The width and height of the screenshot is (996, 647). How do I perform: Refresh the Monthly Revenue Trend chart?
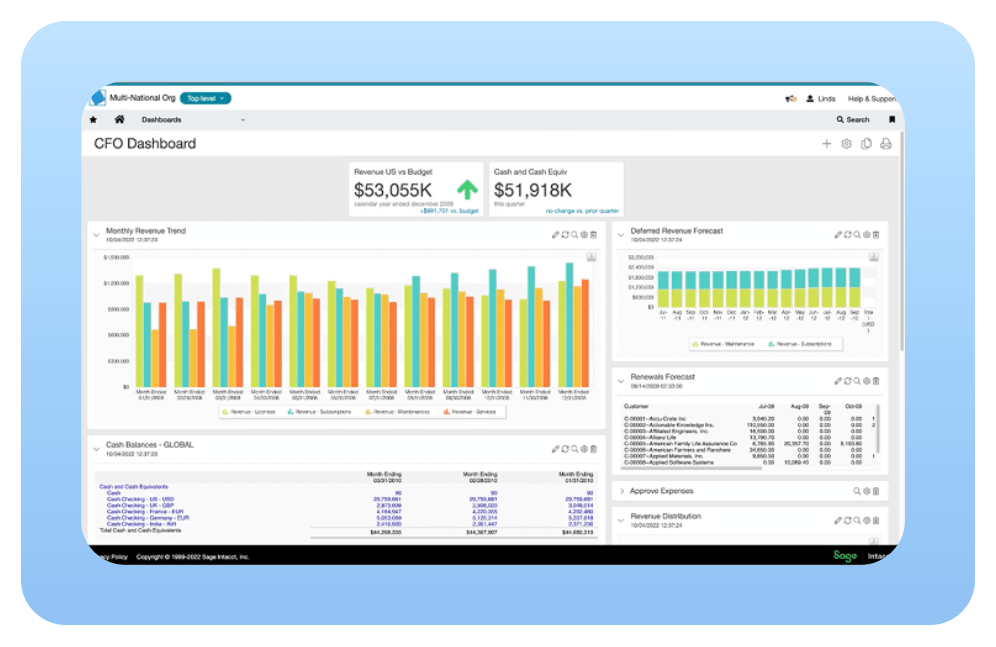pos(565,235)
